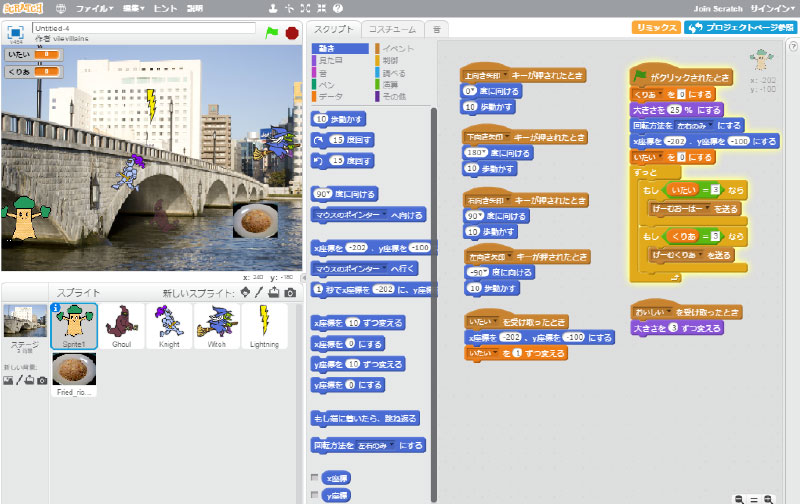Click the 10歩動かす palette block
The image size is (800, 504).
[338, 119]
